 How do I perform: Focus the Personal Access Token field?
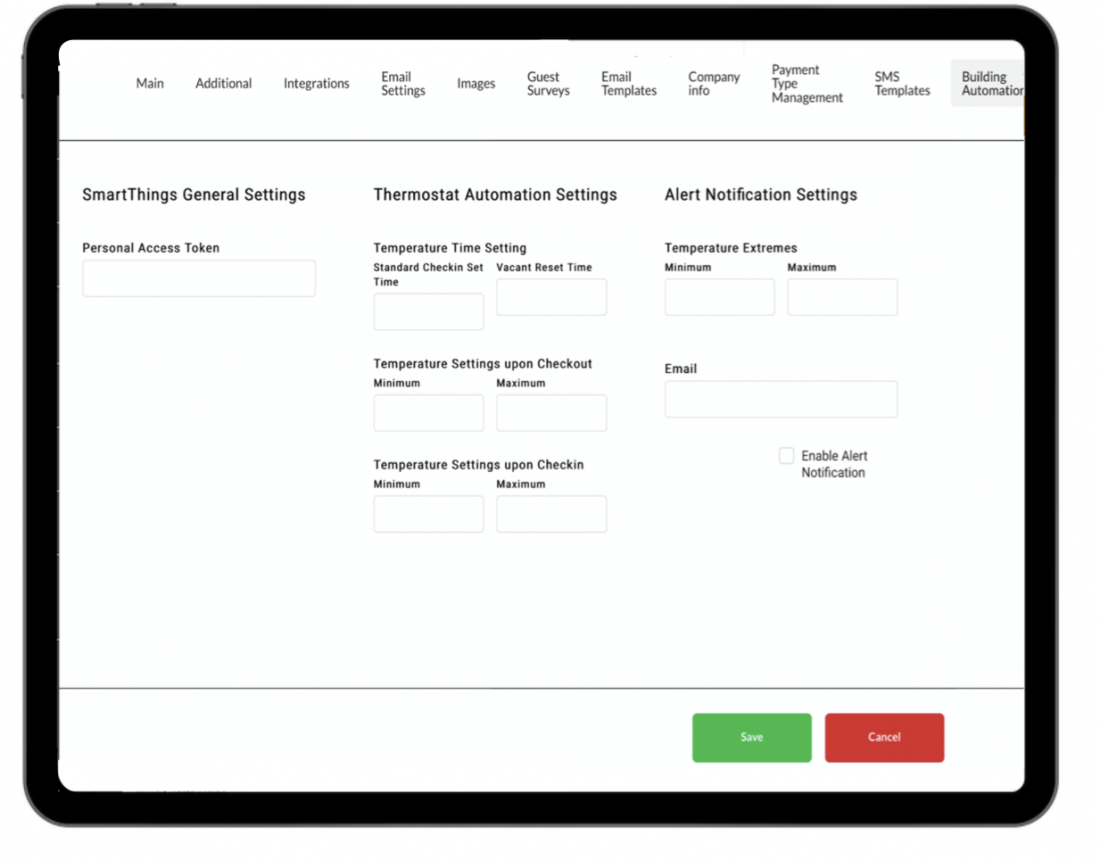pyautogui.click(x=199, y=279)
